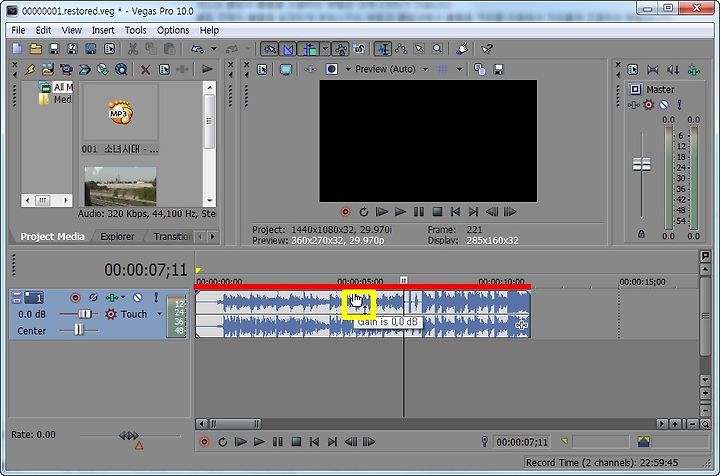Viewport: 720px width, 476px height.
Task: Toggle Automatic Crossfades button
Action: click(288, 49)
